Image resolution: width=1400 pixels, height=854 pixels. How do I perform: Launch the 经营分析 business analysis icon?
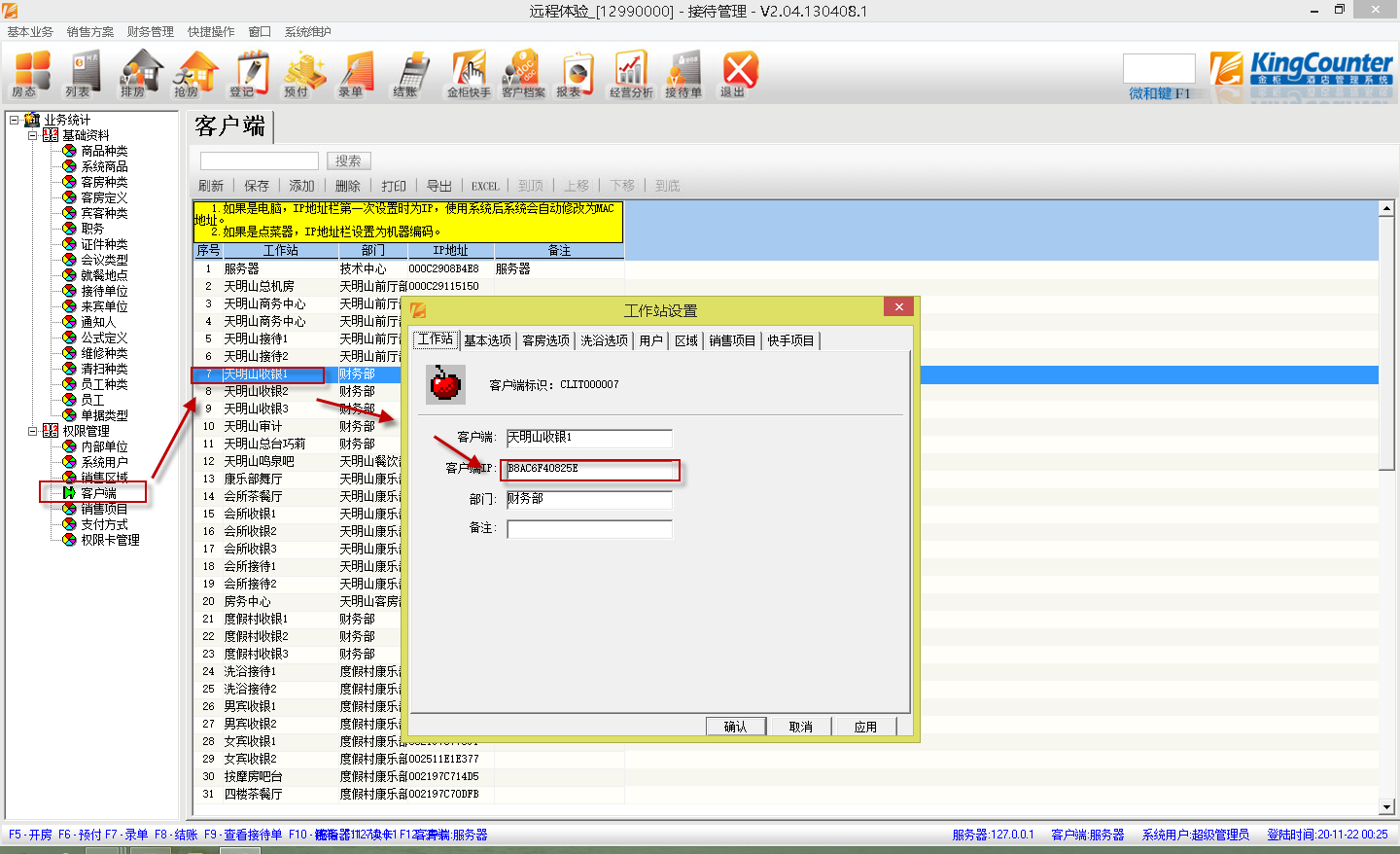(x=630, y=74)
